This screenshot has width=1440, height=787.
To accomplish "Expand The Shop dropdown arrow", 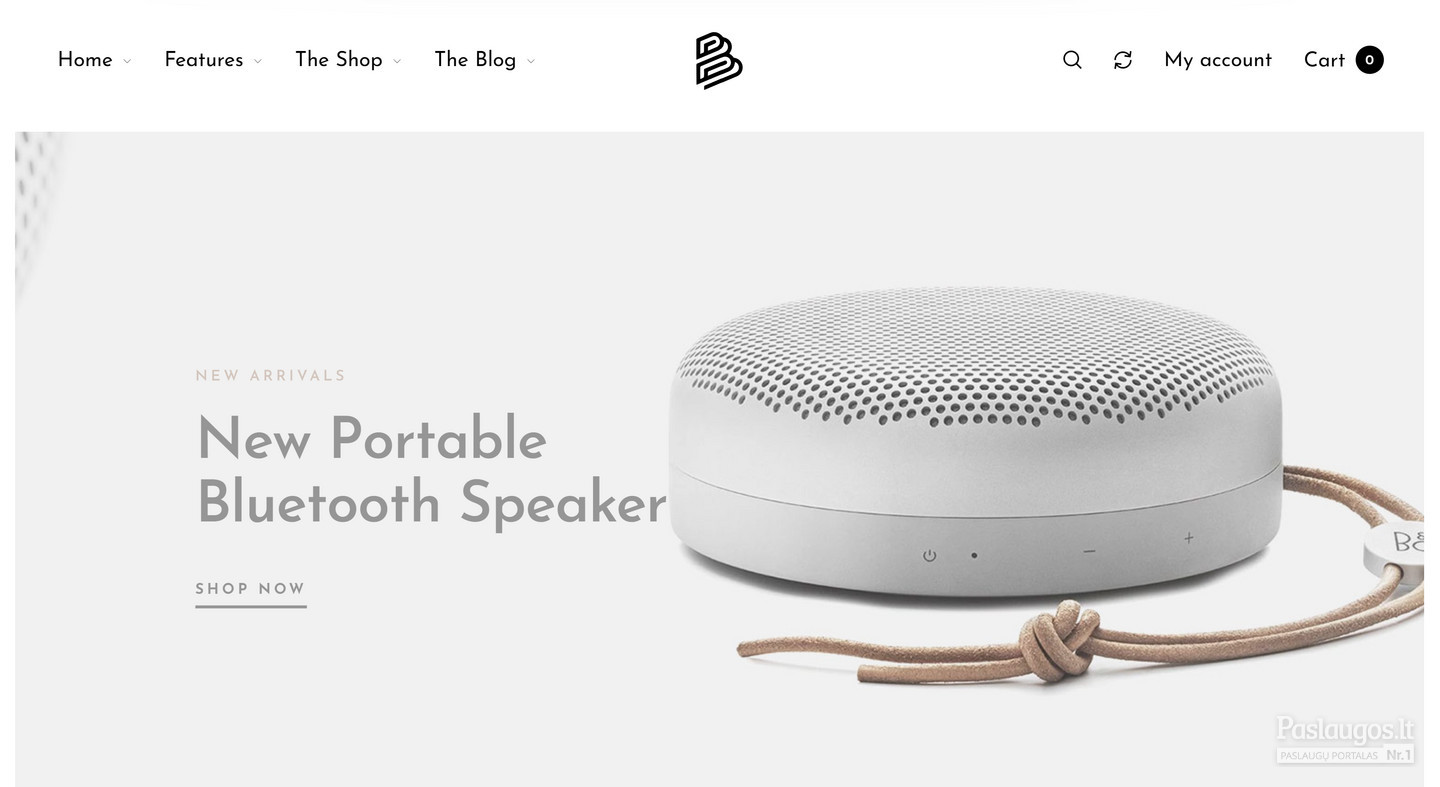I will coord(397,61).
